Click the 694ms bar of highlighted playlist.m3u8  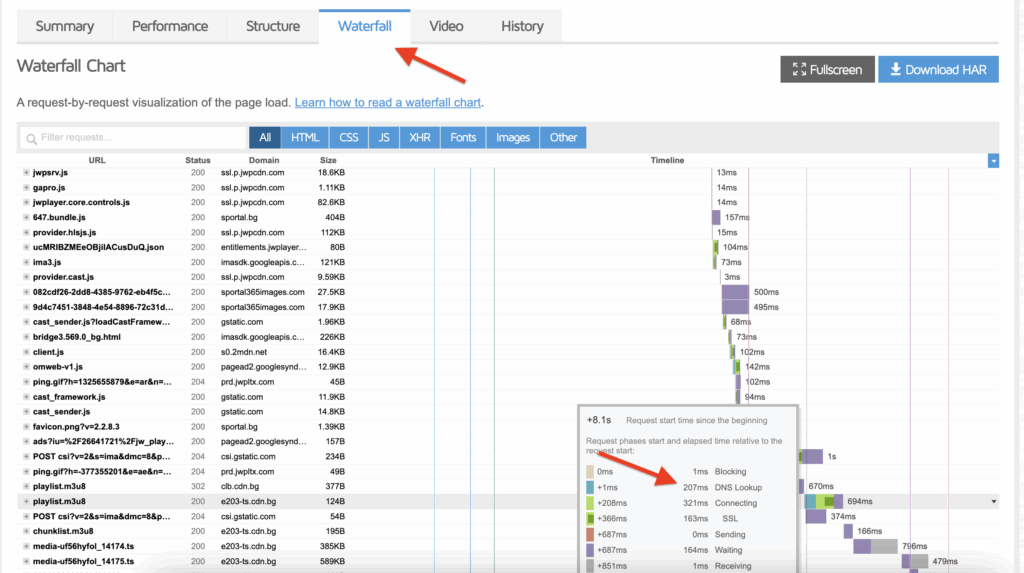tap(824, 502)
